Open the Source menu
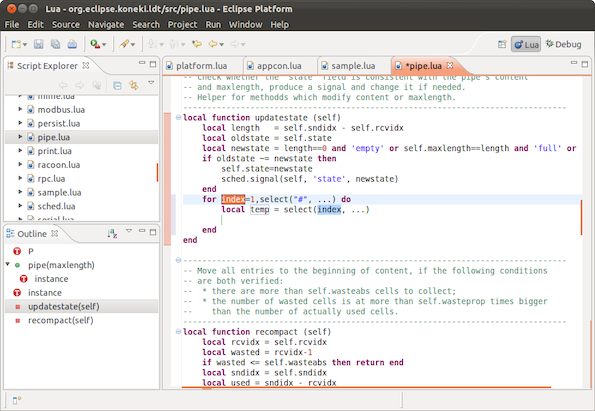 point(66,25)
